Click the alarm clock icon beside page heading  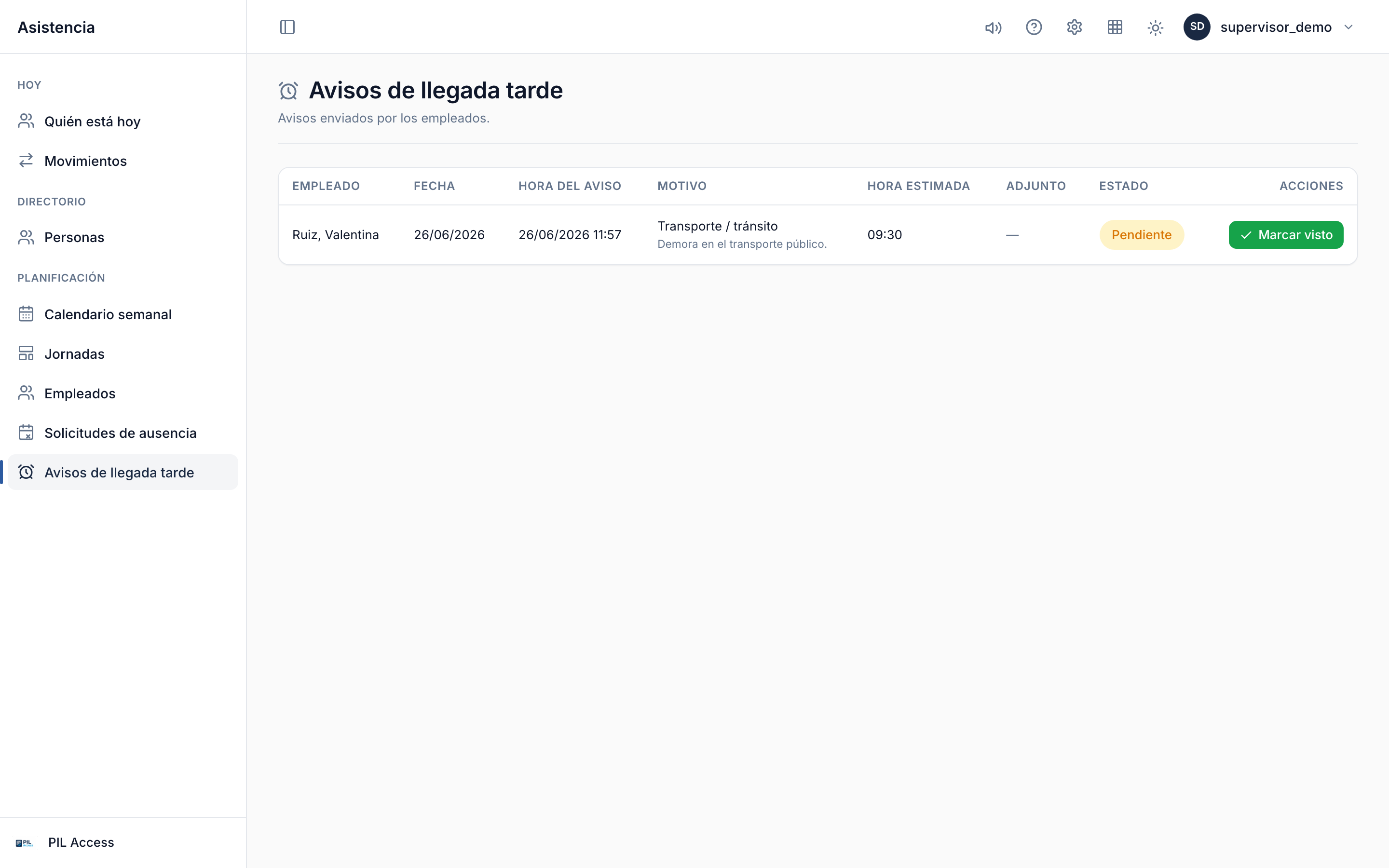[288, 91]
